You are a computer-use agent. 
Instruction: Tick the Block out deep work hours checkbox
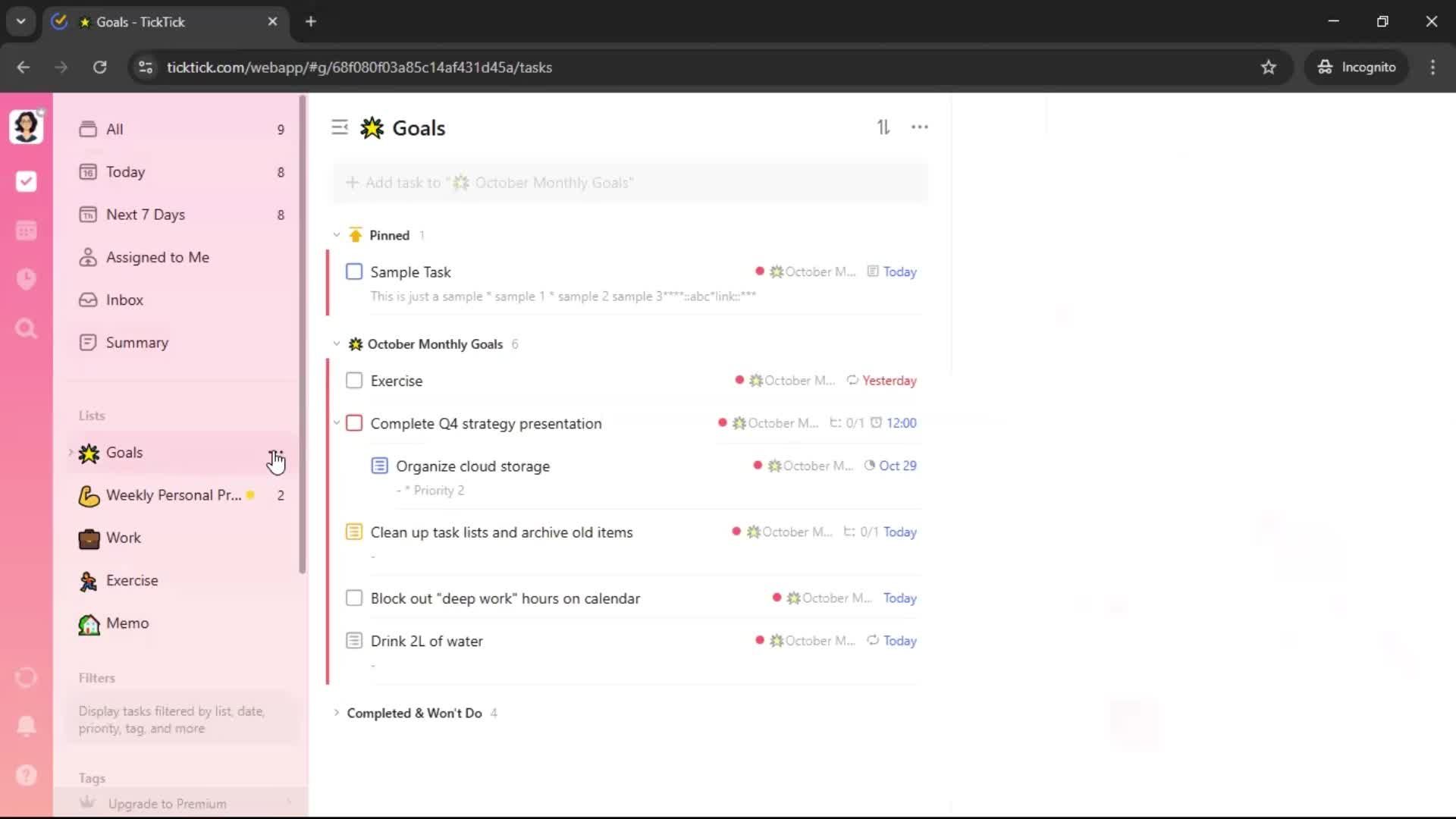354,598
